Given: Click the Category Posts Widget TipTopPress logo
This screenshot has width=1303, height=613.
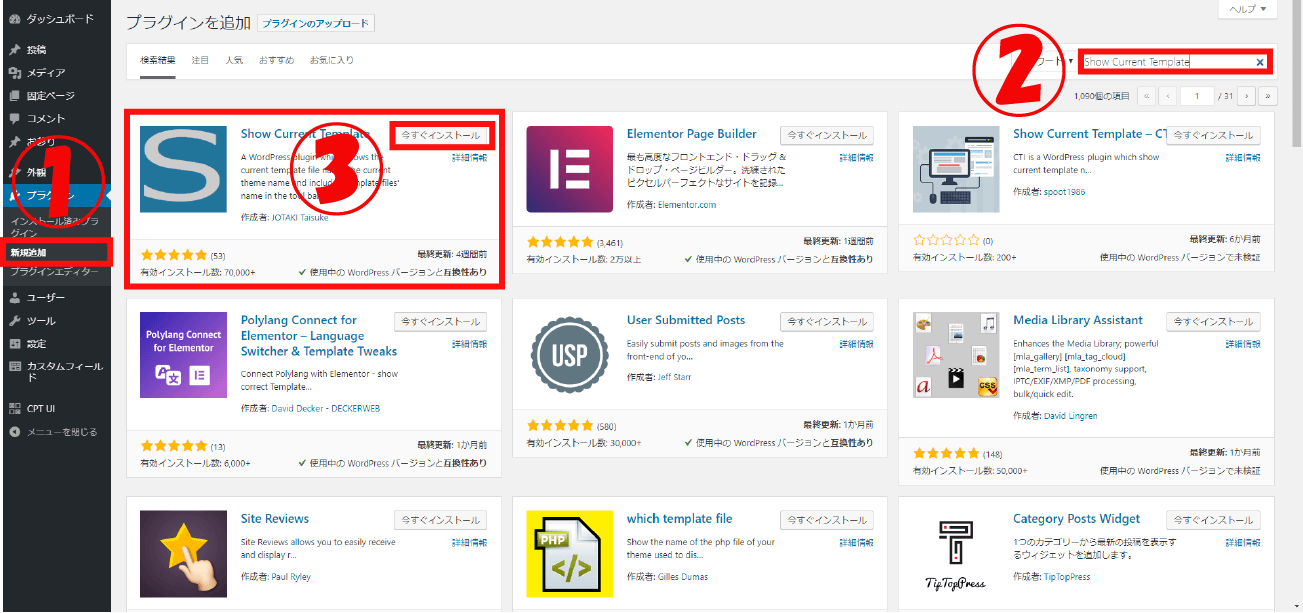Looking at the screenshot, I should coord(956,554).
